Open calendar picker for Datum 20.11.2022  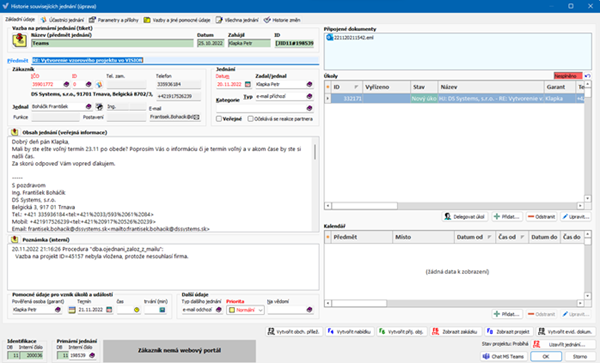tap(248, 84)
